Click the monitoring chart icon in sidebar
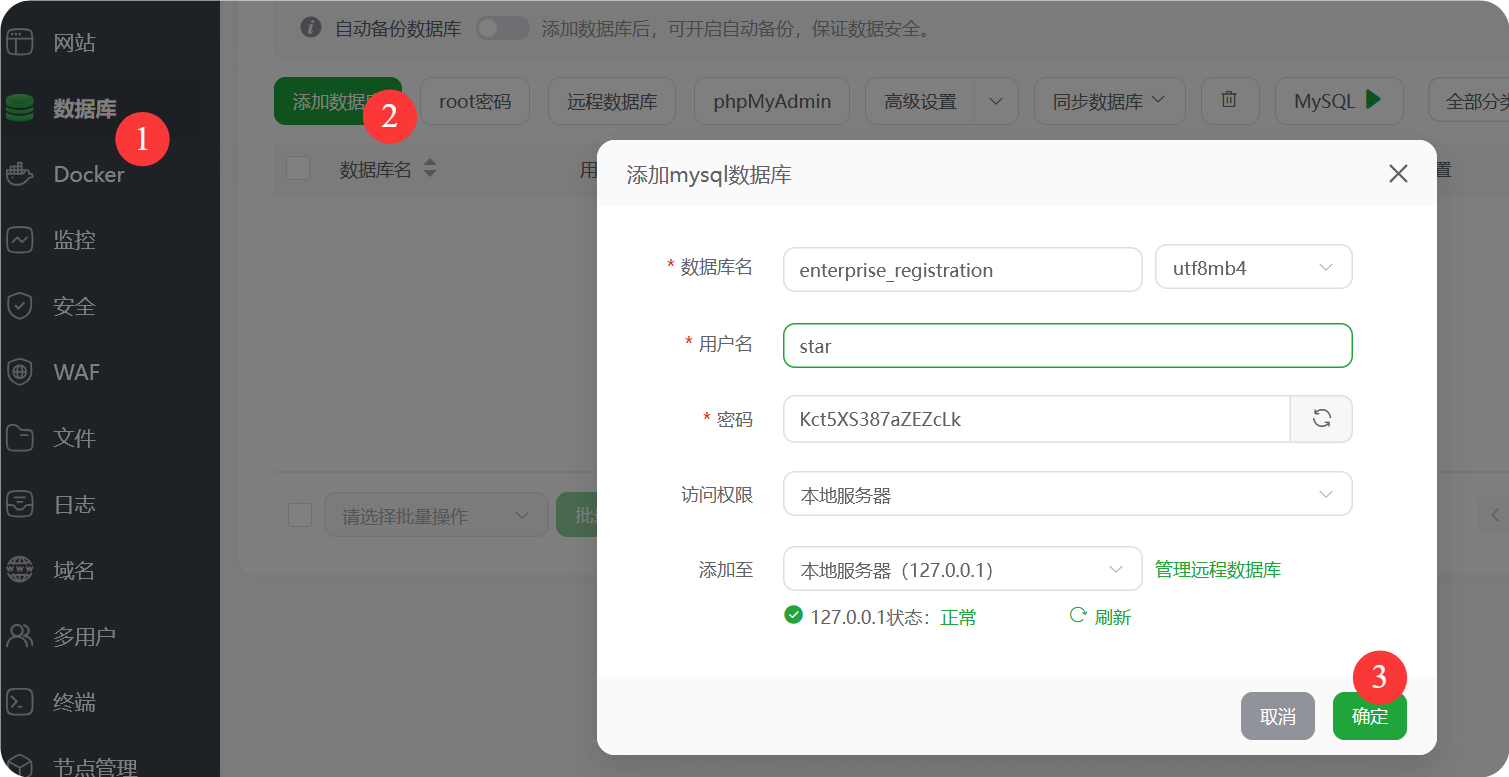 20,240
